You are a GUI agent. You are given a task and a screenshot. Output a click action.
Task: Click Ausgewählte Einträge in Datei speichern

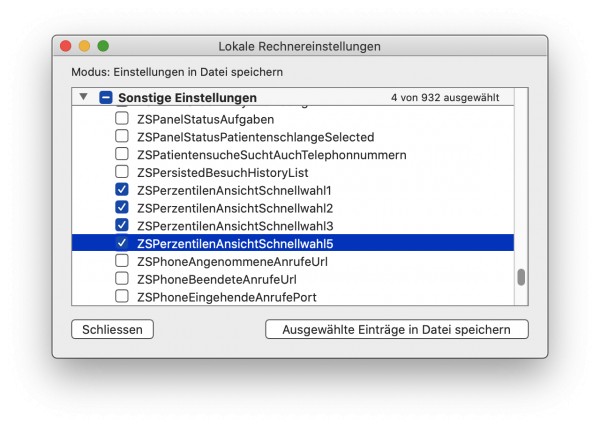point(396,329)
